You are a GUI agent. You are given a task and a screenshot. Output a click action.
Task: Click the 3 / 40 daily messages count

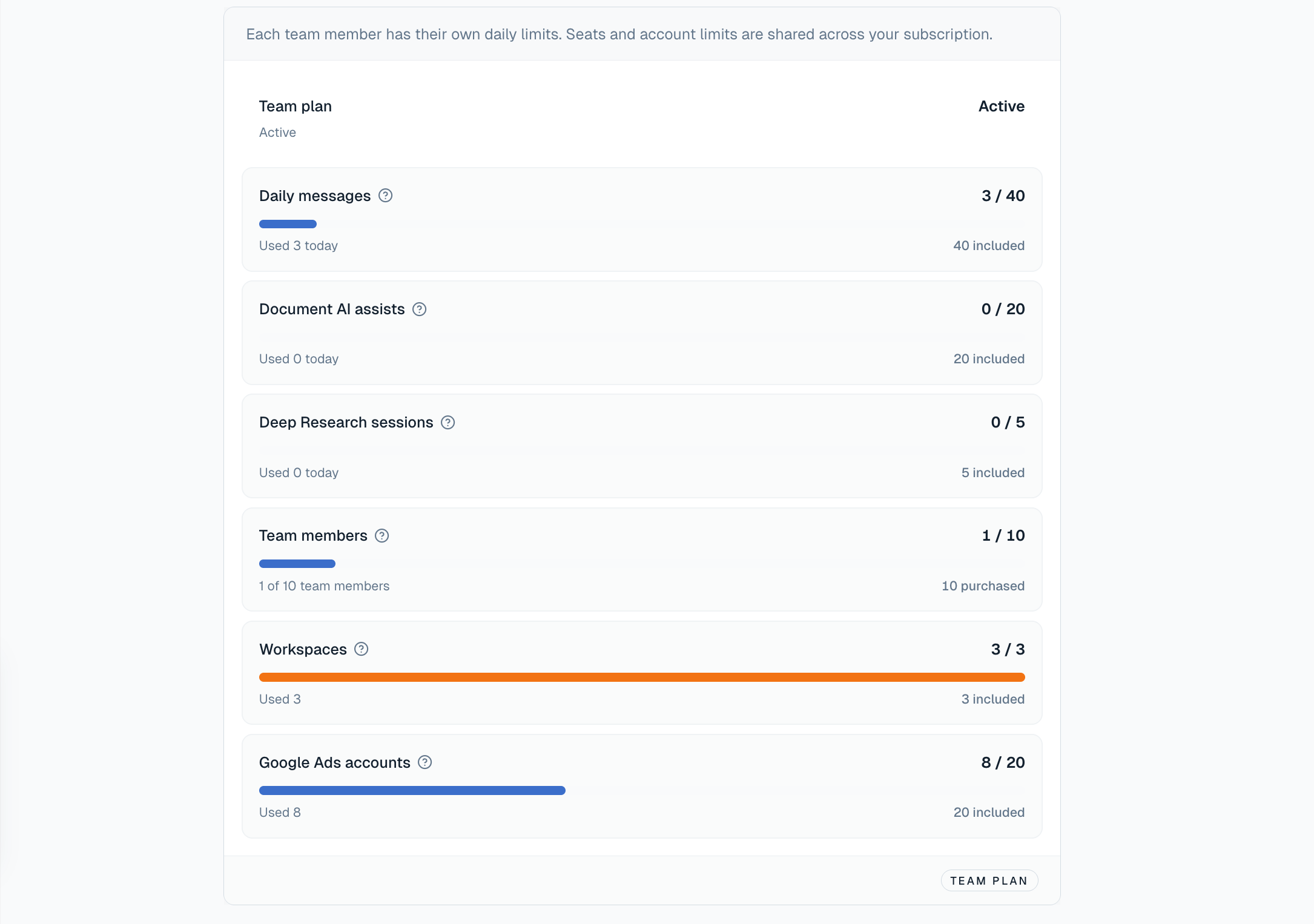1003,196
